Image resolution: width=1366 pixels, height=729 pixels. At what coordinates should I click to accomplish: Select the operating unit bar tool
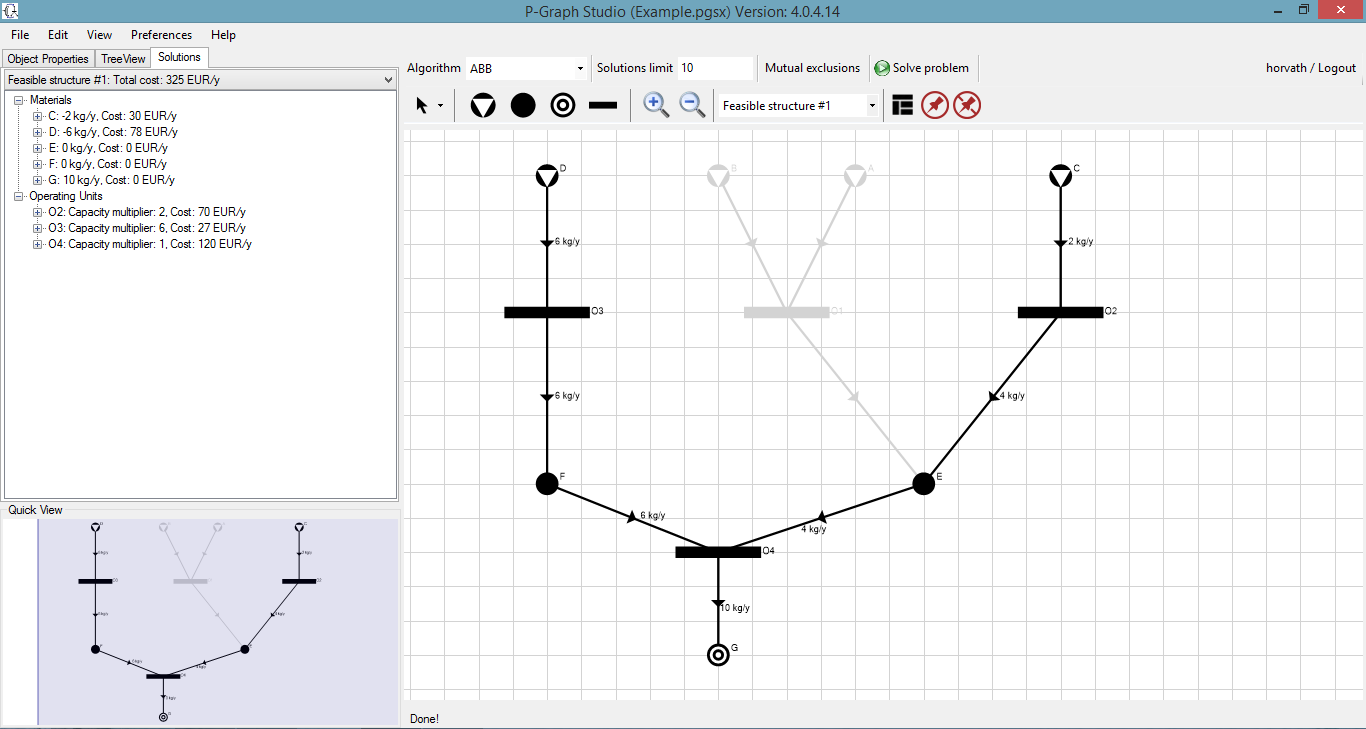(x=603, y=105)
